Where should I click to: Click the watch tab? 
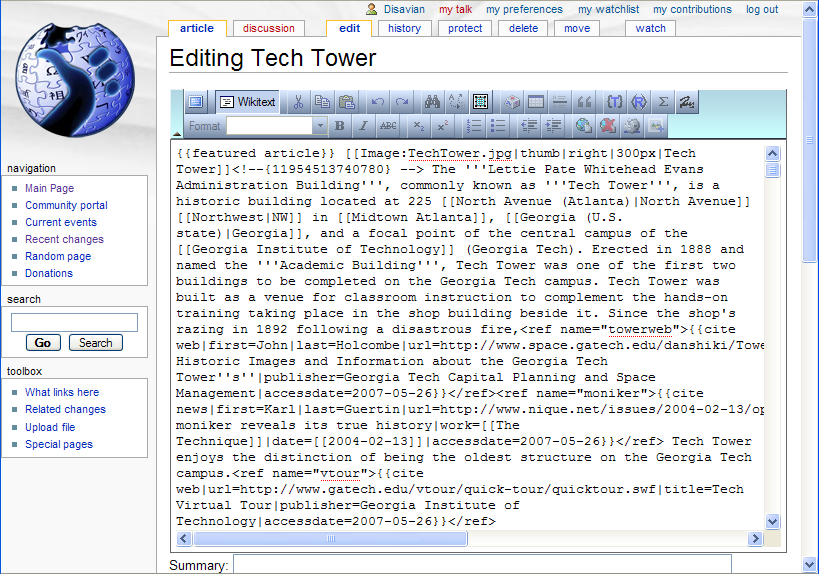pos(650,28)
